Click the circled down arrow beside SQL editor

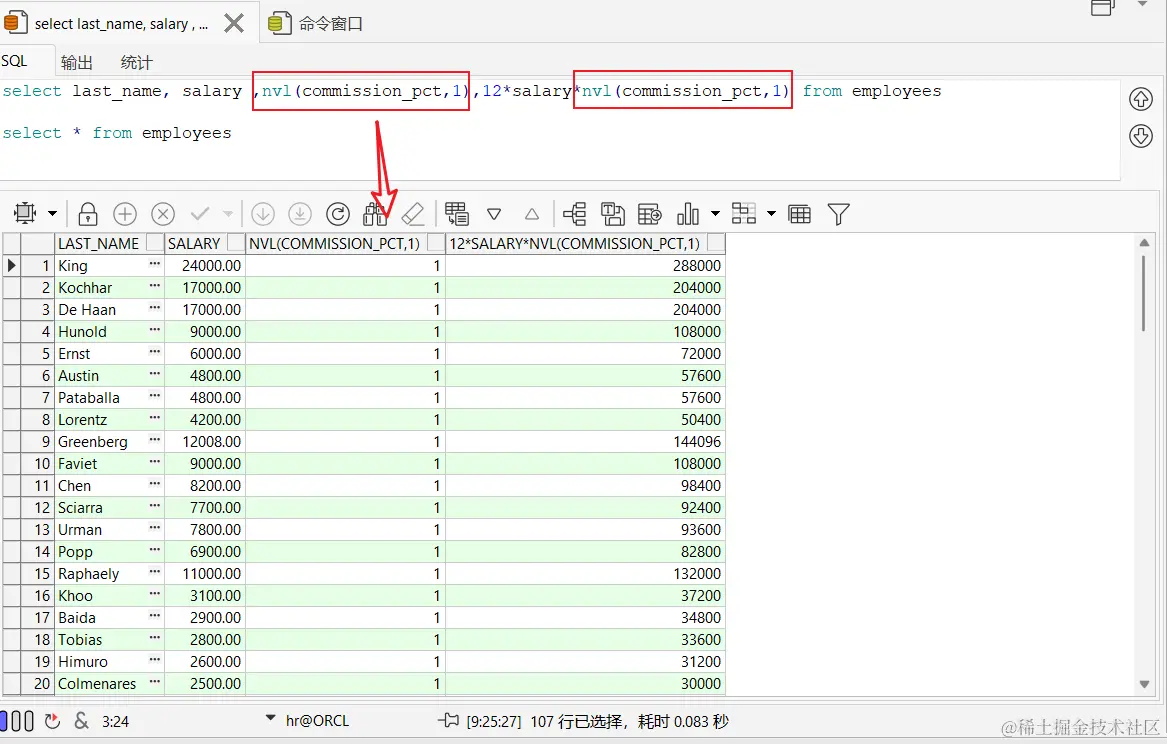[1141, 135]
